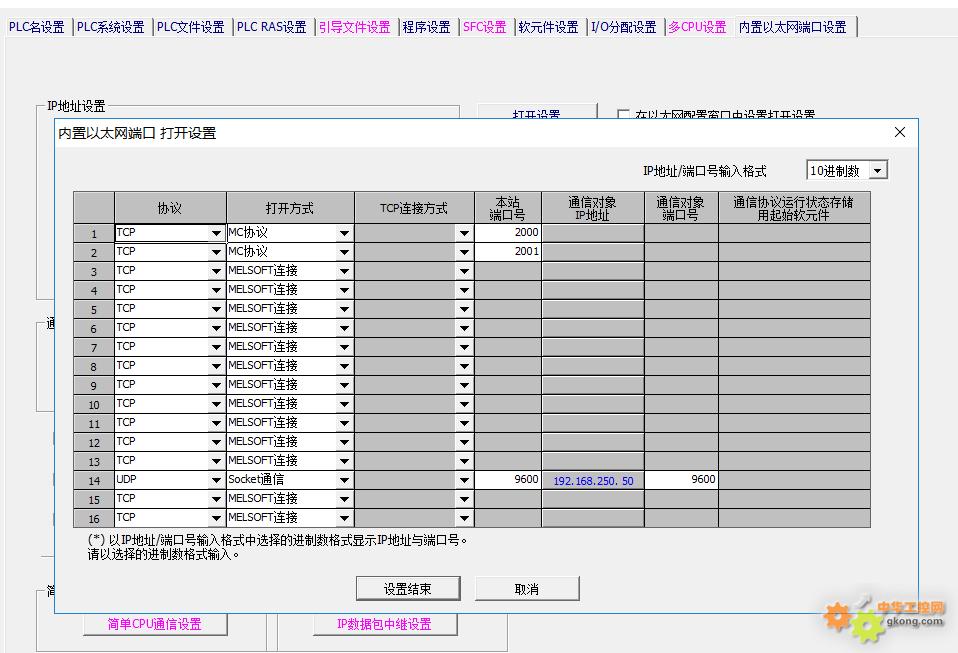Edit local port 2001 in row 2
The width and height of the screenshot is (958, 653).
508,252
